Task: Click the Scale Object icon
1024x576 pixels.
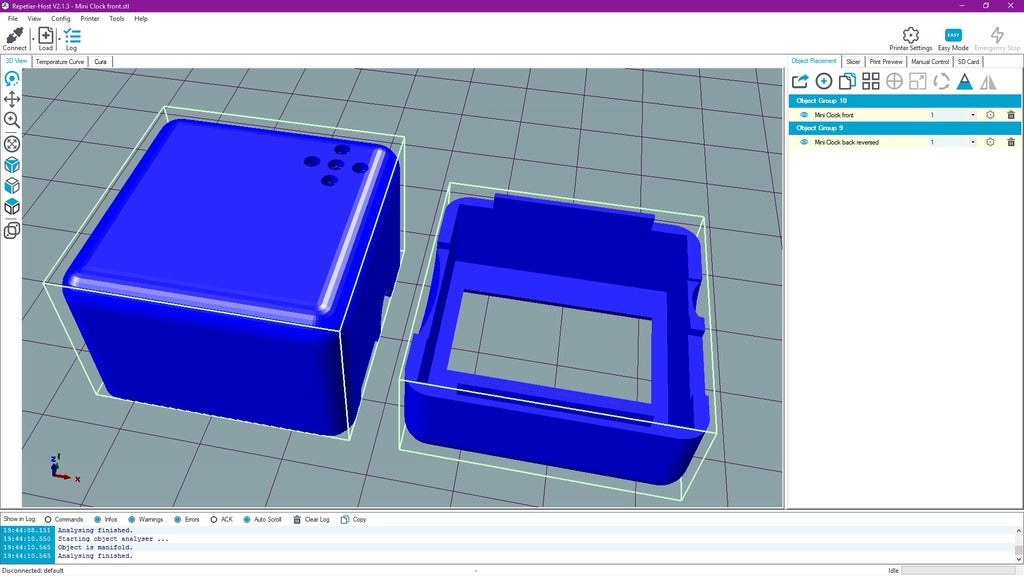Action: (918, 81)
